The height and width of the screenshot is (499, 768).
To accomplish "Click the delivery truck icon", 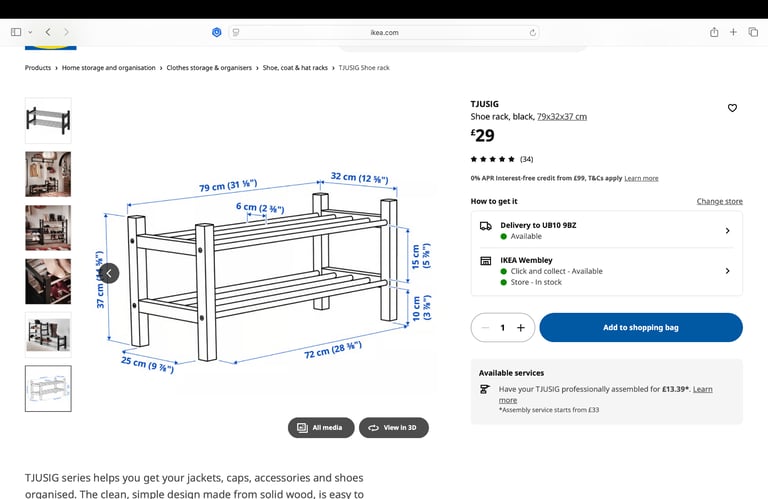I will 485,226.
